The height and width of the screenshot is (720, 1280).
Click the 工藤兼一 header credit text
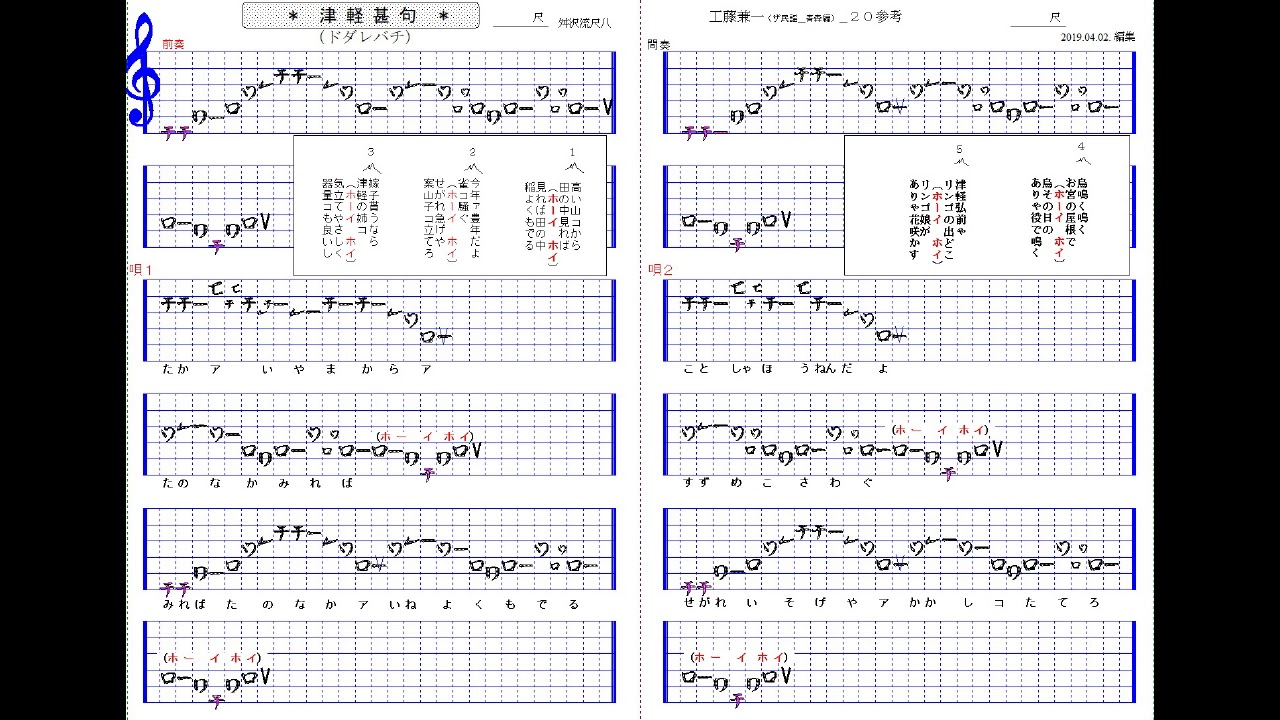(796, 17)
